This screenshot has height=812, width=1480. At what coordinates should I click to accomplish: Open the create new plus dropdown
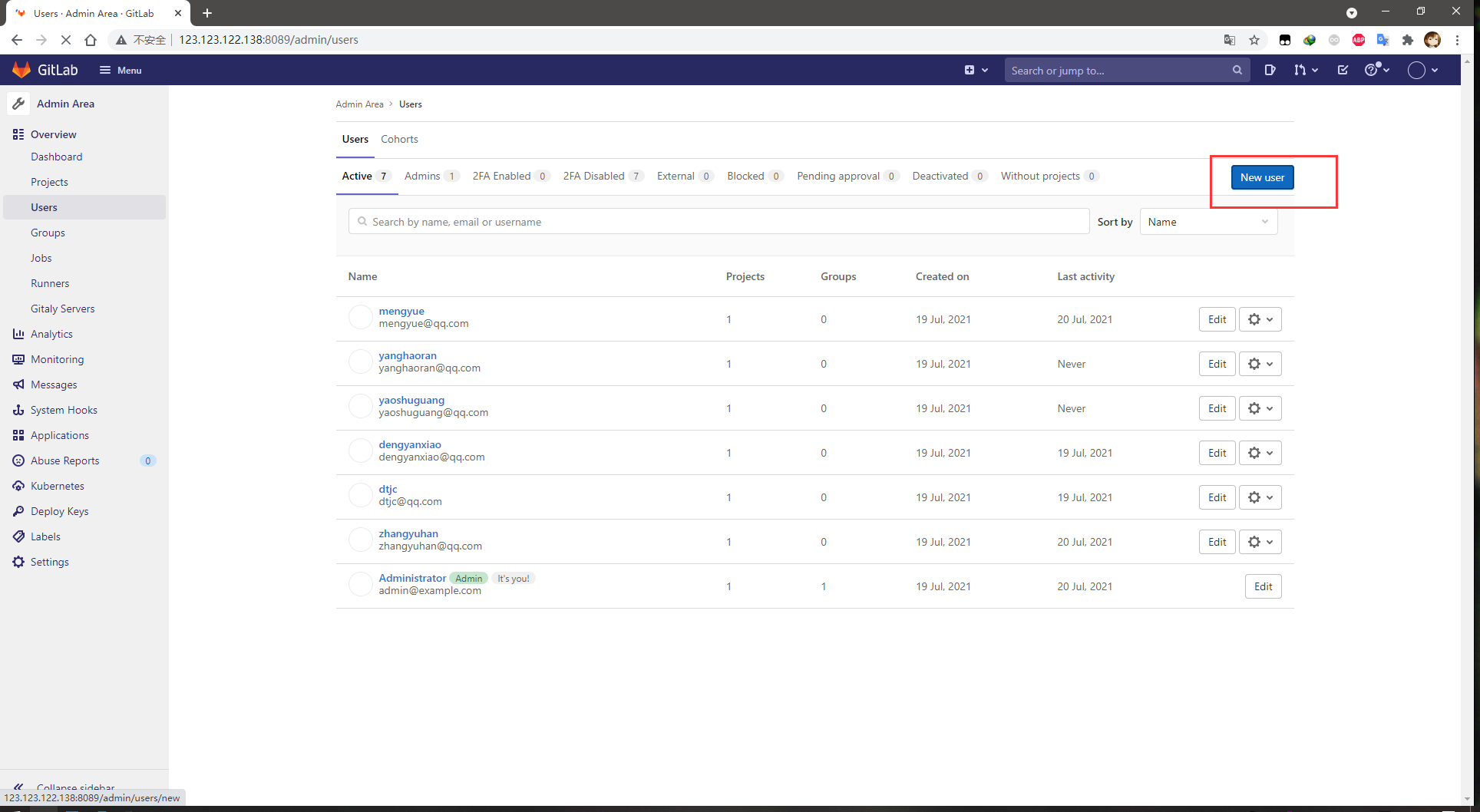click(976, 70)
